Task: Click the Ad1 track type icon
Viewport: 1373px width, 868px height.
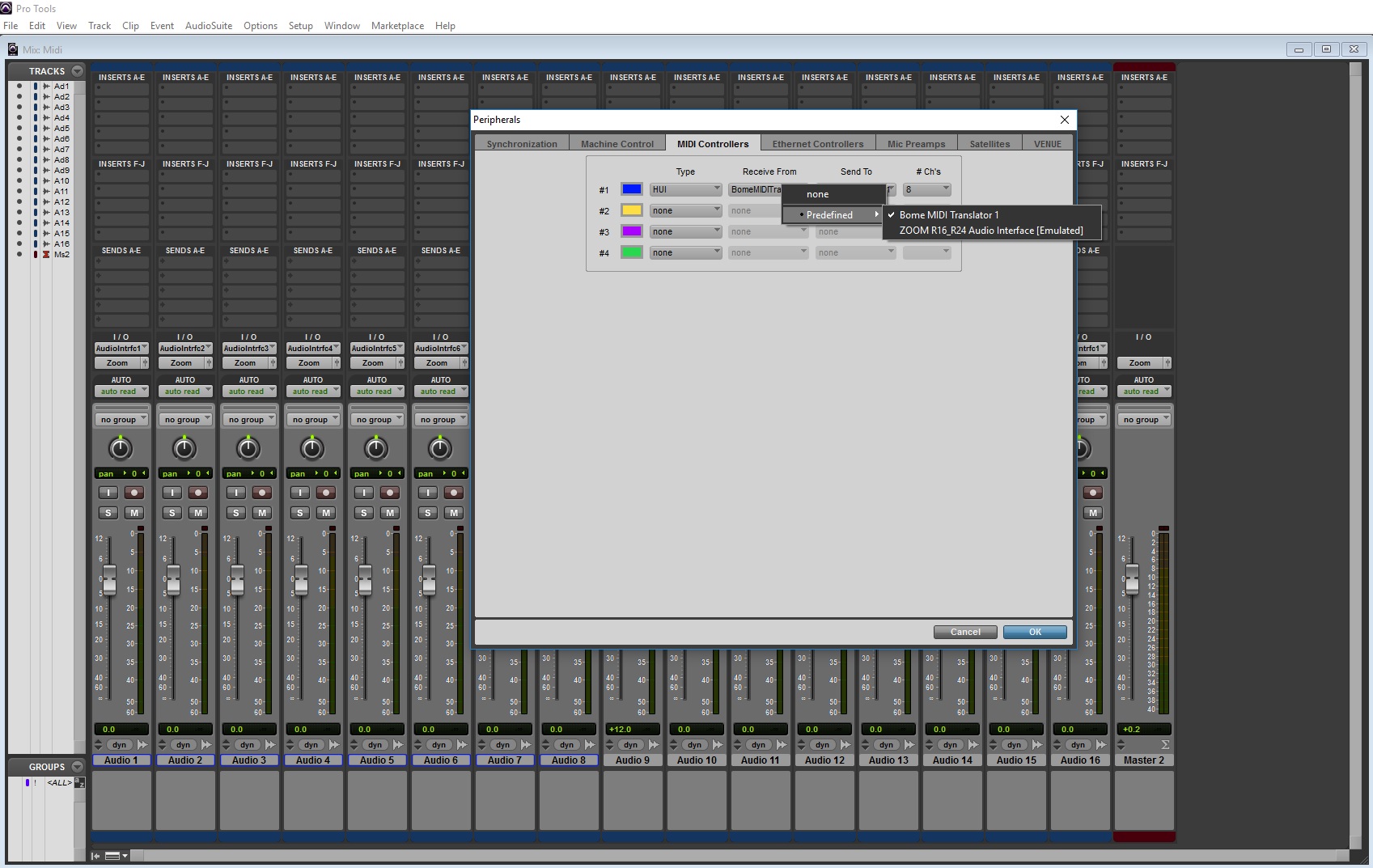Action: coord(46,87)
